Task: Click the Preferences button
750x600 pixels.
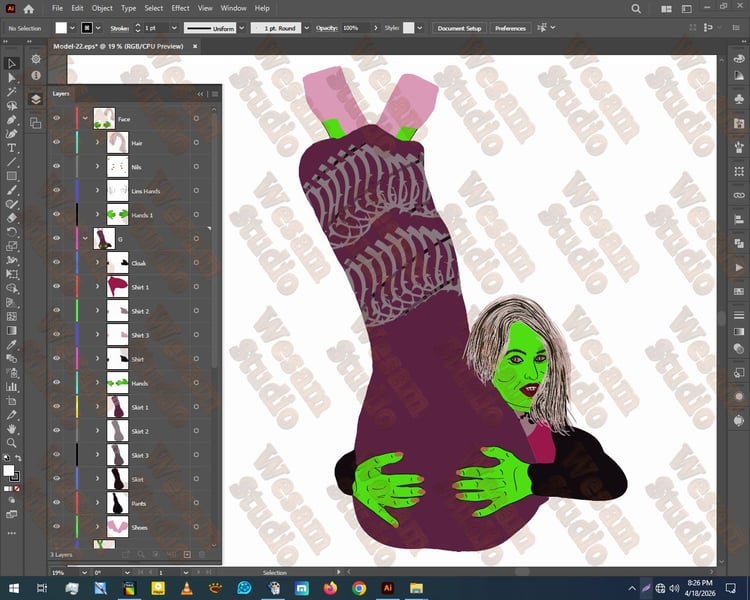Action: 510,28
